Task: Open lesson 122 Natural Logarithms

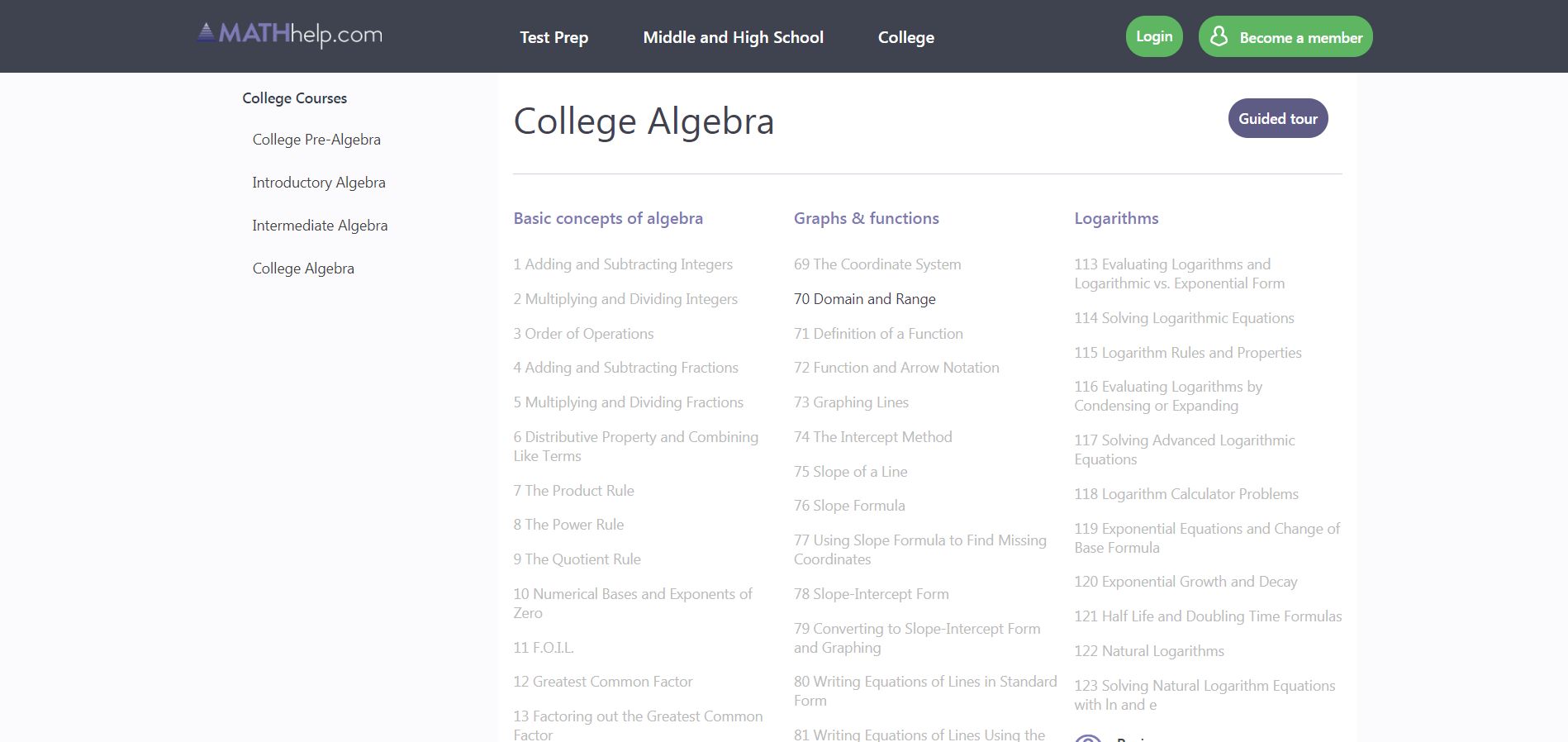Action: click(x=1149, y=650)
